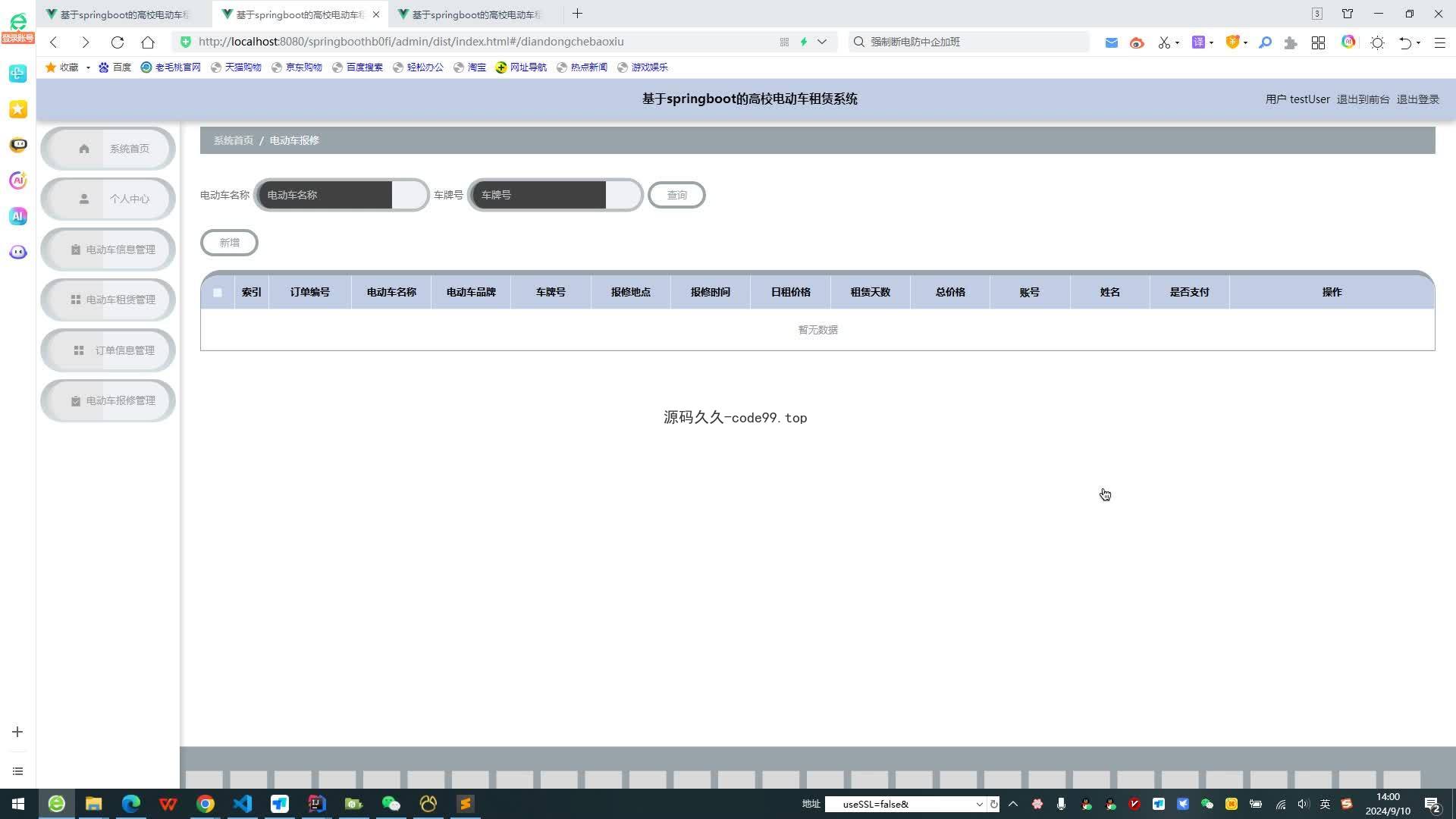The height and width of the screenshot is (819, 1456).
Task: Click the yellow star favorites sidebar icon
Action: [x=18, y=109]
